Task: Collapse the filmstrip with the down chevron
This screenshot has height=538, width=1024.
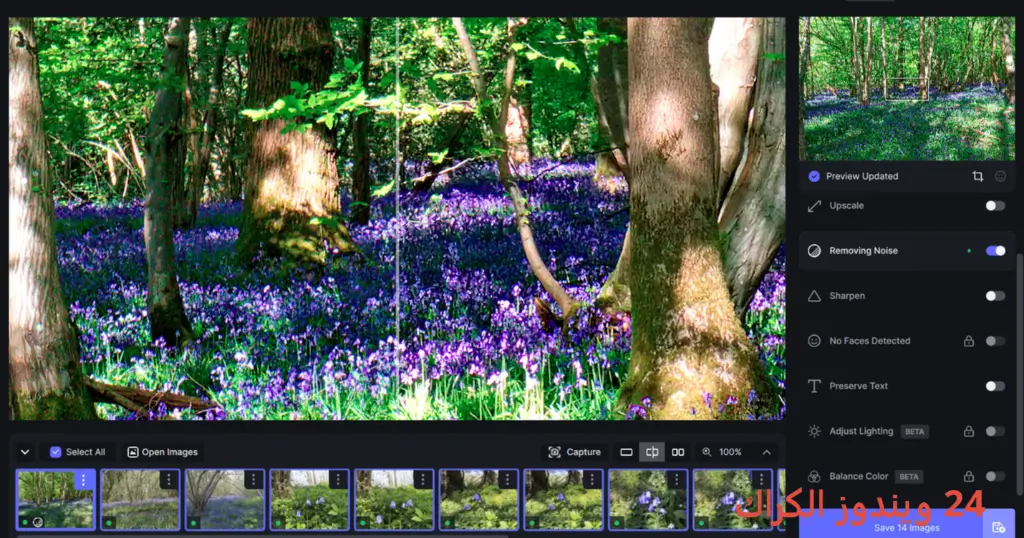Action: tap(25, 452)
